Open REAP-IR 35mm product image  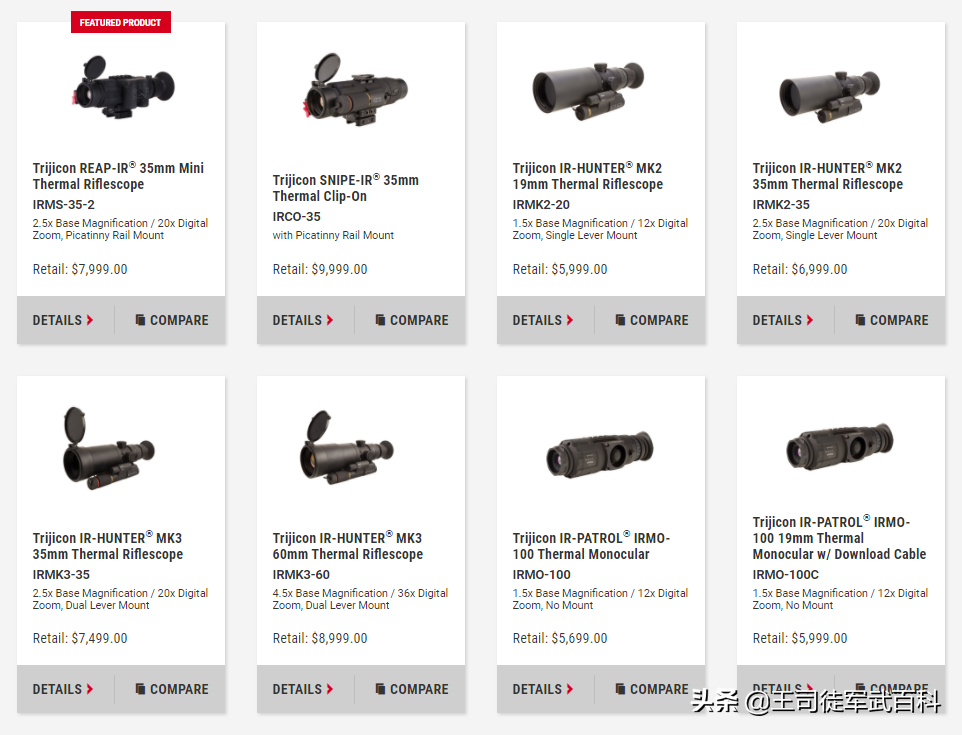tap(122, 86)
